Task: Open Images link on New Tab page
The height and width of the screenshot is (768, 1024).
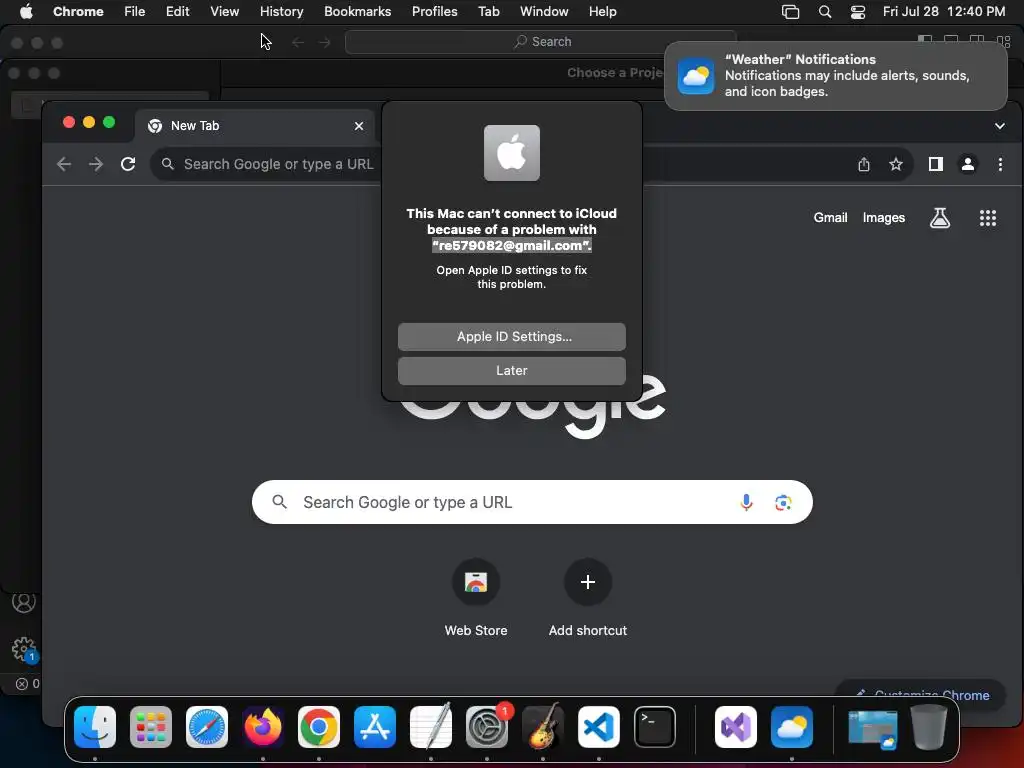Action: (884, 217)
